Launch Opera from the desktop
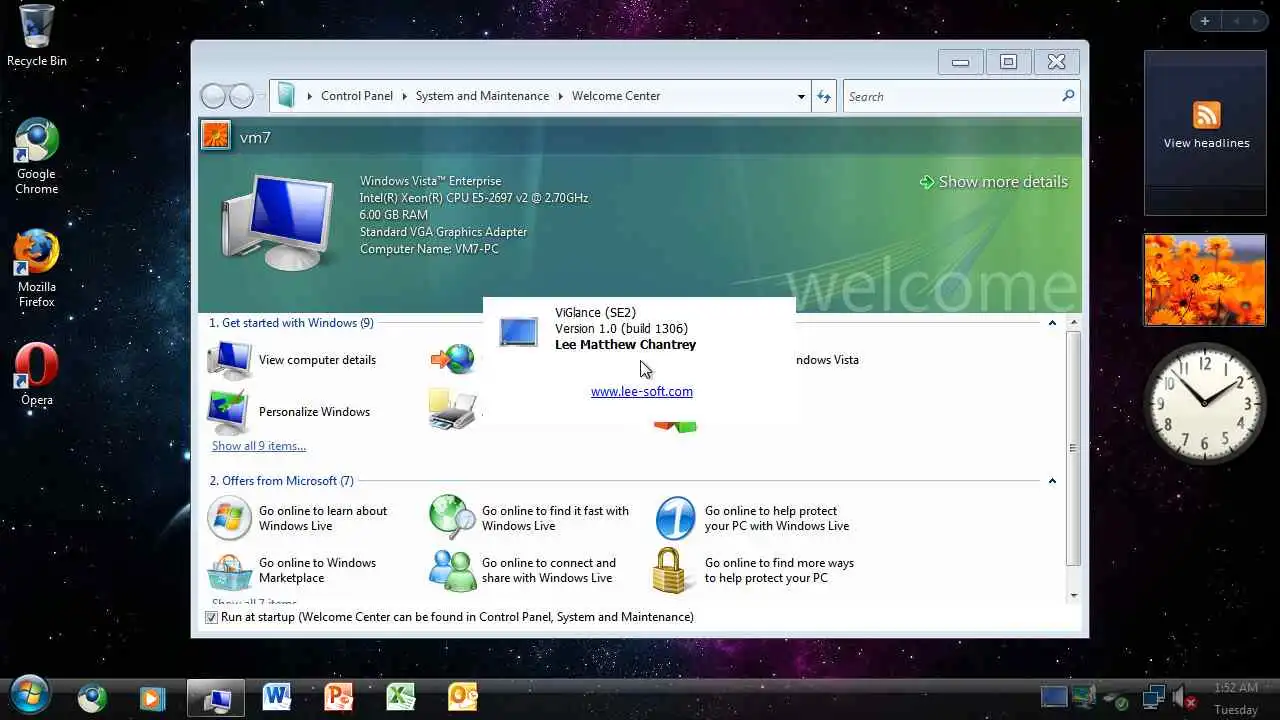This screenshot has width=1280, height=720. point(37,375)
